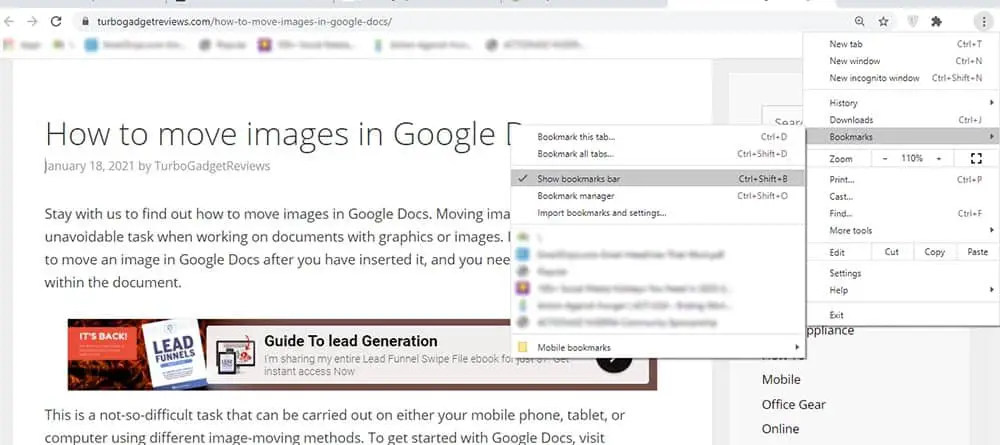Expand the More tools submenu
This screenshot has width=1000, height=445.
click(901, 230)
